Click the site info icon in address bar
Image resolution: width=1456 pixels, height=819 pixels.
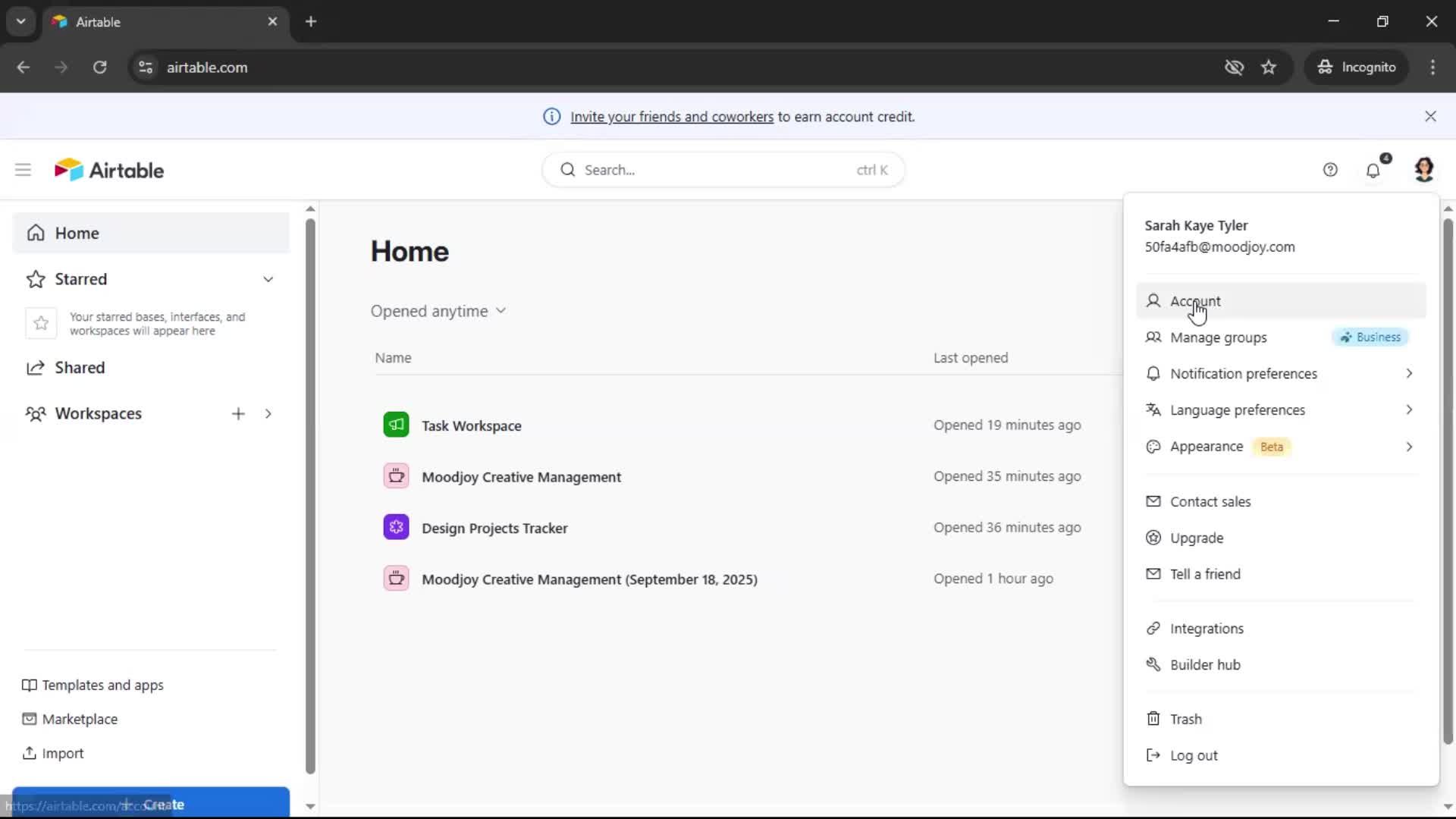pos(146,67)
